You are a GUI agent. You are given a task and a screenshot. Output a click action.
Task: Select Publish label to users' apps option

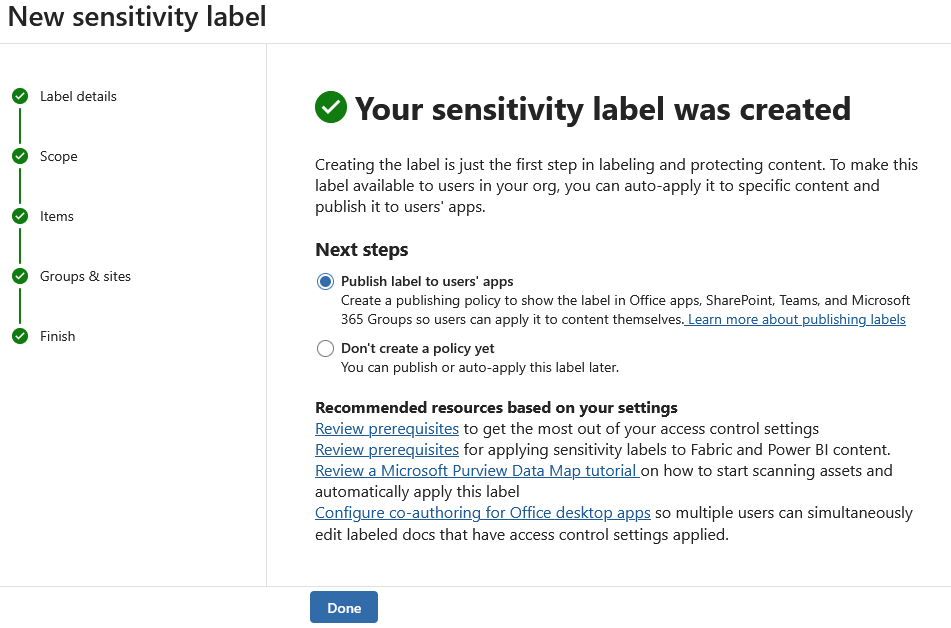325,282
